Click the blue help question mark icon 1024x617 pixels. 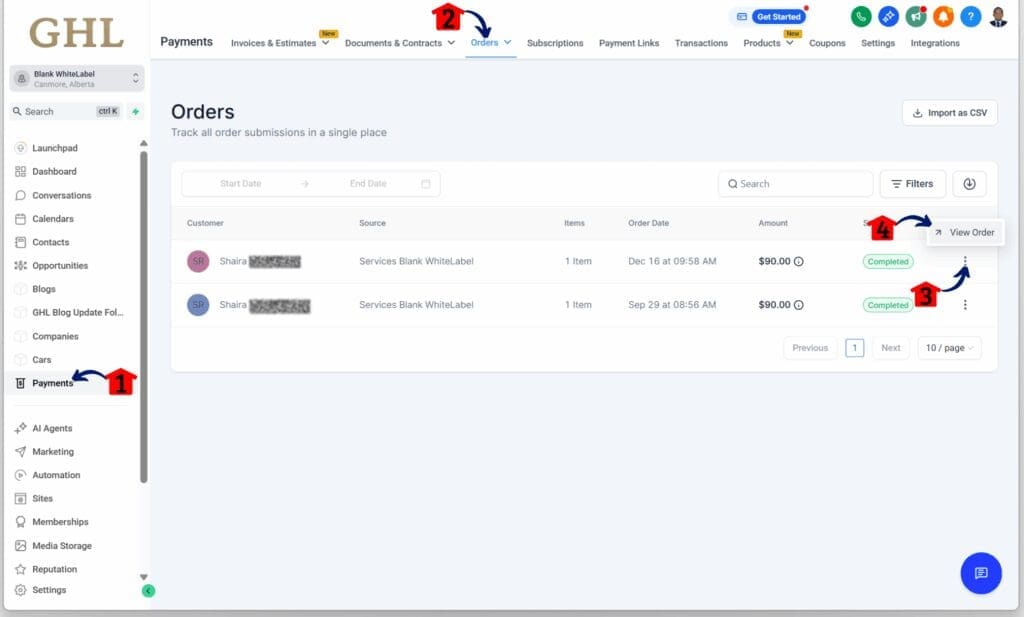(970, 17)
